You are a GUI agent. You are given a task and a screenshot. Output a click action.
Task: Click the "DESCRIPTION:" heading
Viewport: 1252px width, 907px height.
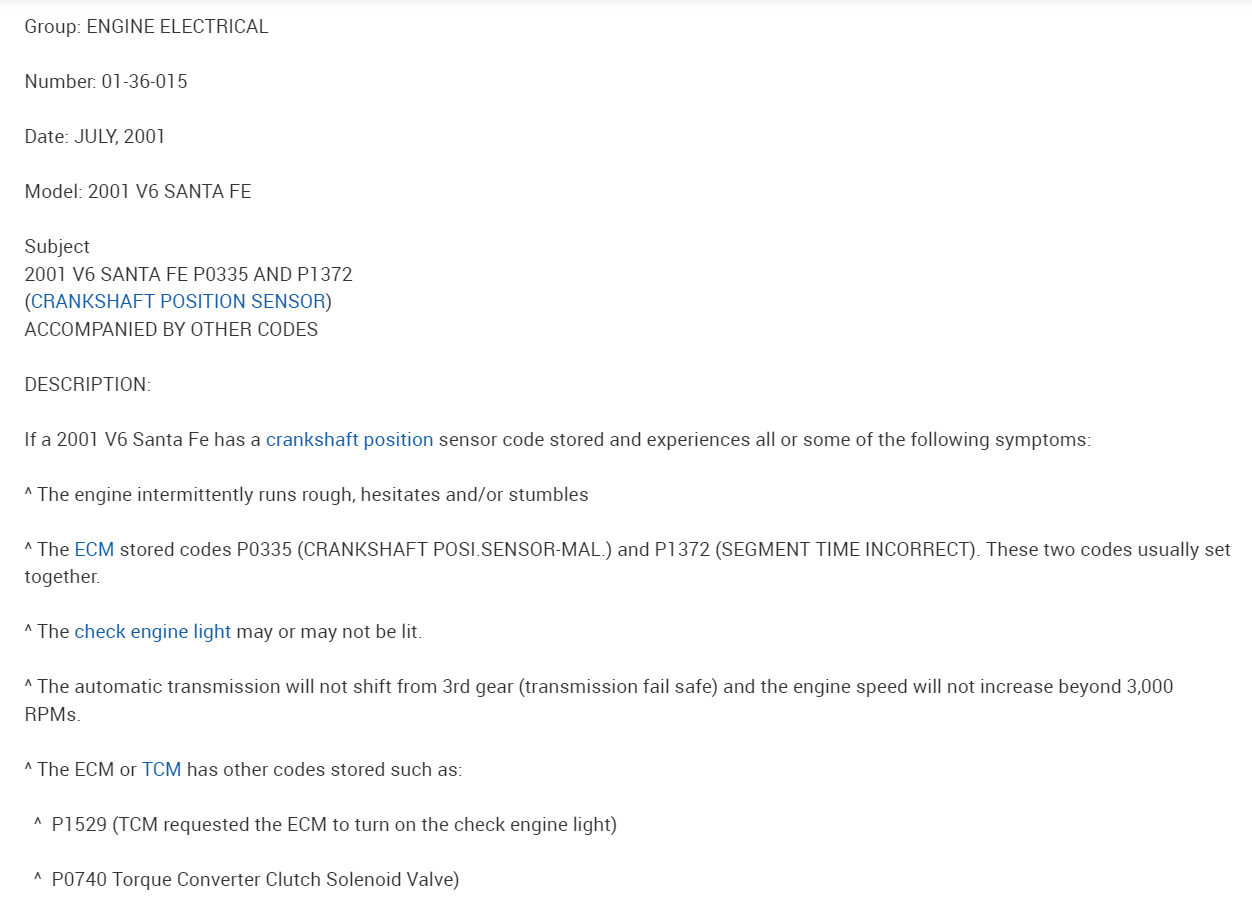coord(87,385)
